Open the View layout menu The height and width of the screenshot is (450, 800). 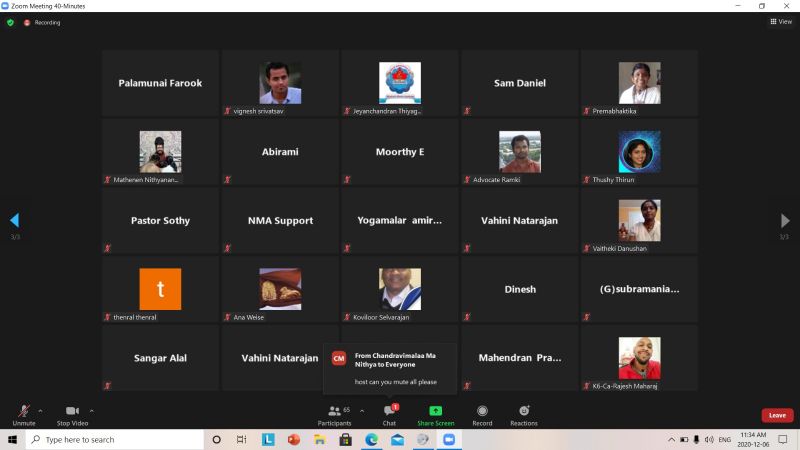[780, 21]
